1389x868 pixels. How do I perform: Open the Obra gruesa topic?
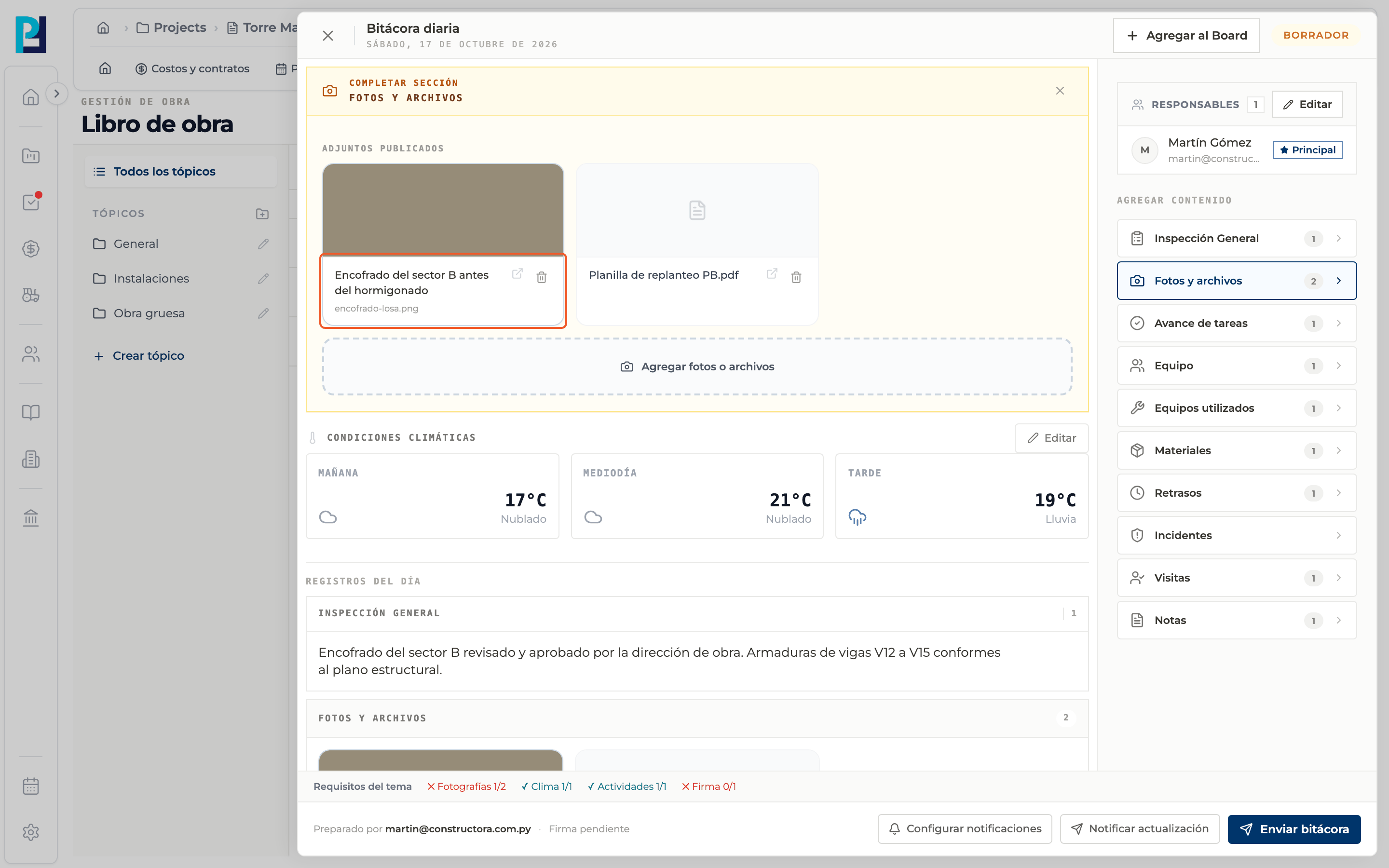tap(149, 313)
